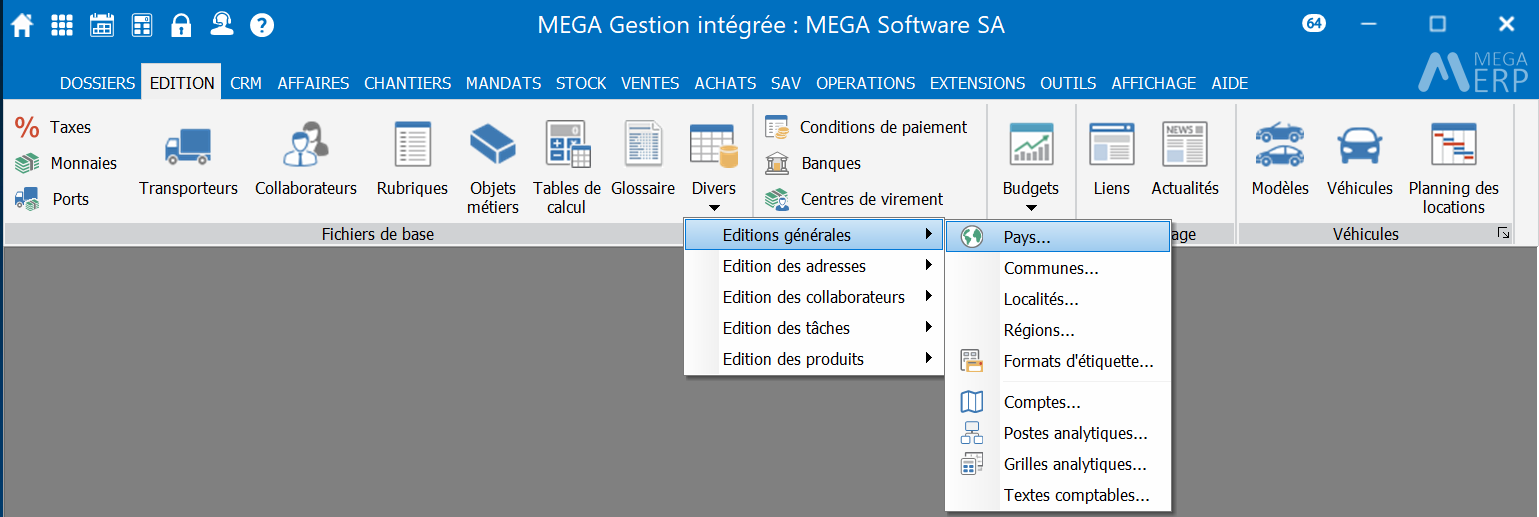Viewport: 1539px width, 517px height.
Task: Click the Actualités news icon
Action: point(1185,147)
